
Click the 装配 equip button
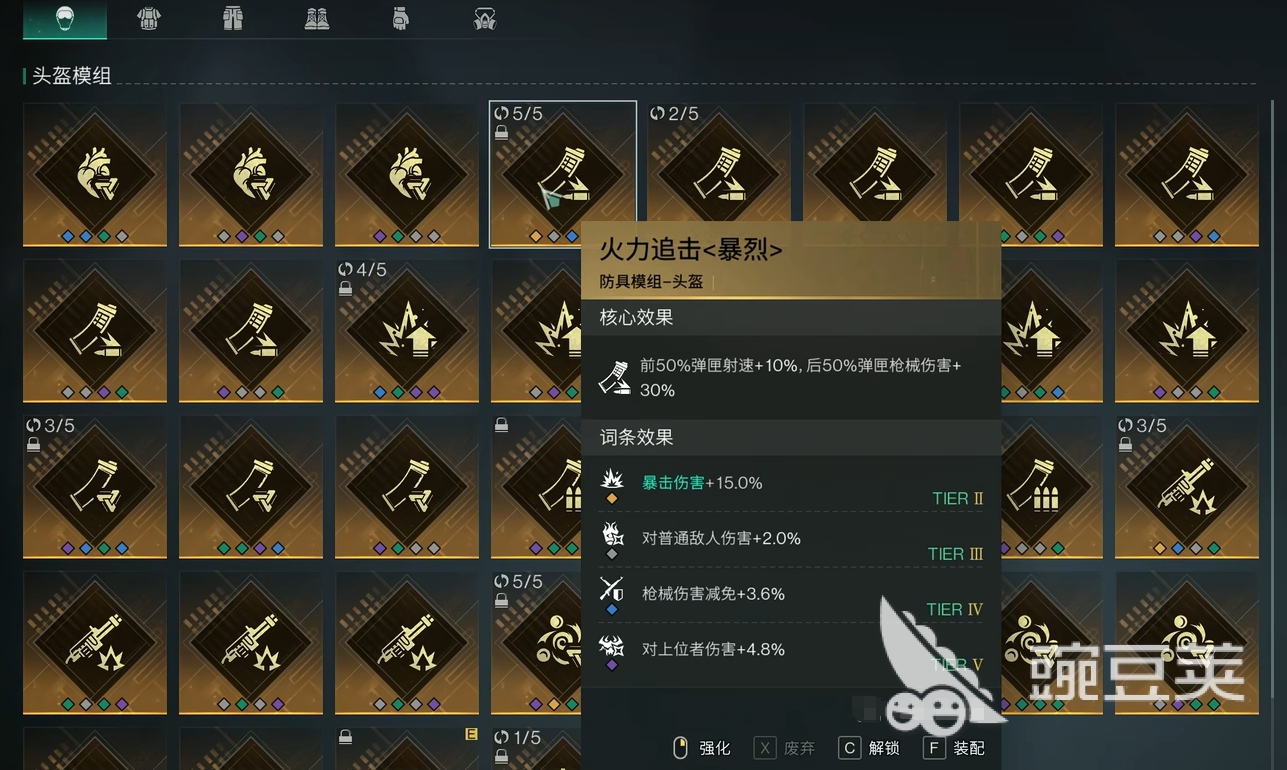pos(955,748)
